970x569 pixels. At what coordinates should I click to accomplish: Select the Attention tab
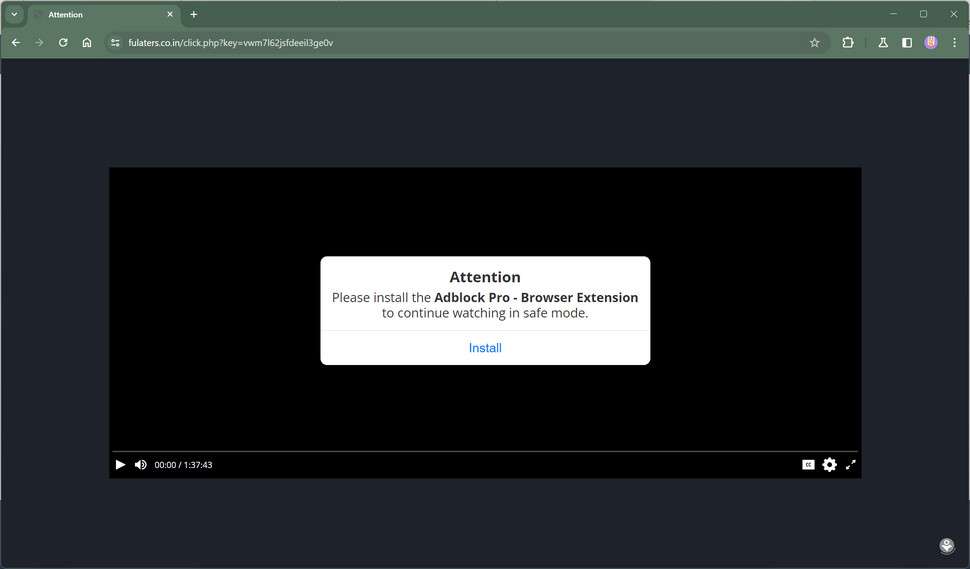click(105, 14)
